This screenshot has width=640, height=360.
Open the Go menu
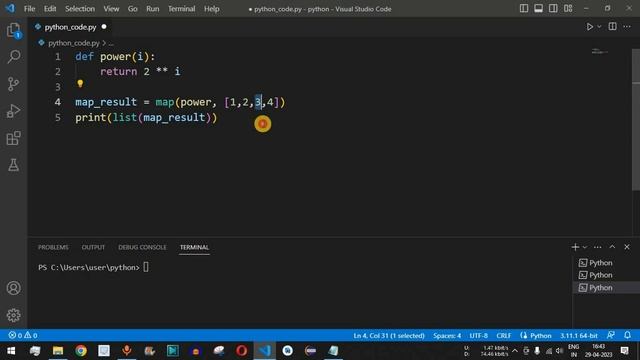(133, 9)
